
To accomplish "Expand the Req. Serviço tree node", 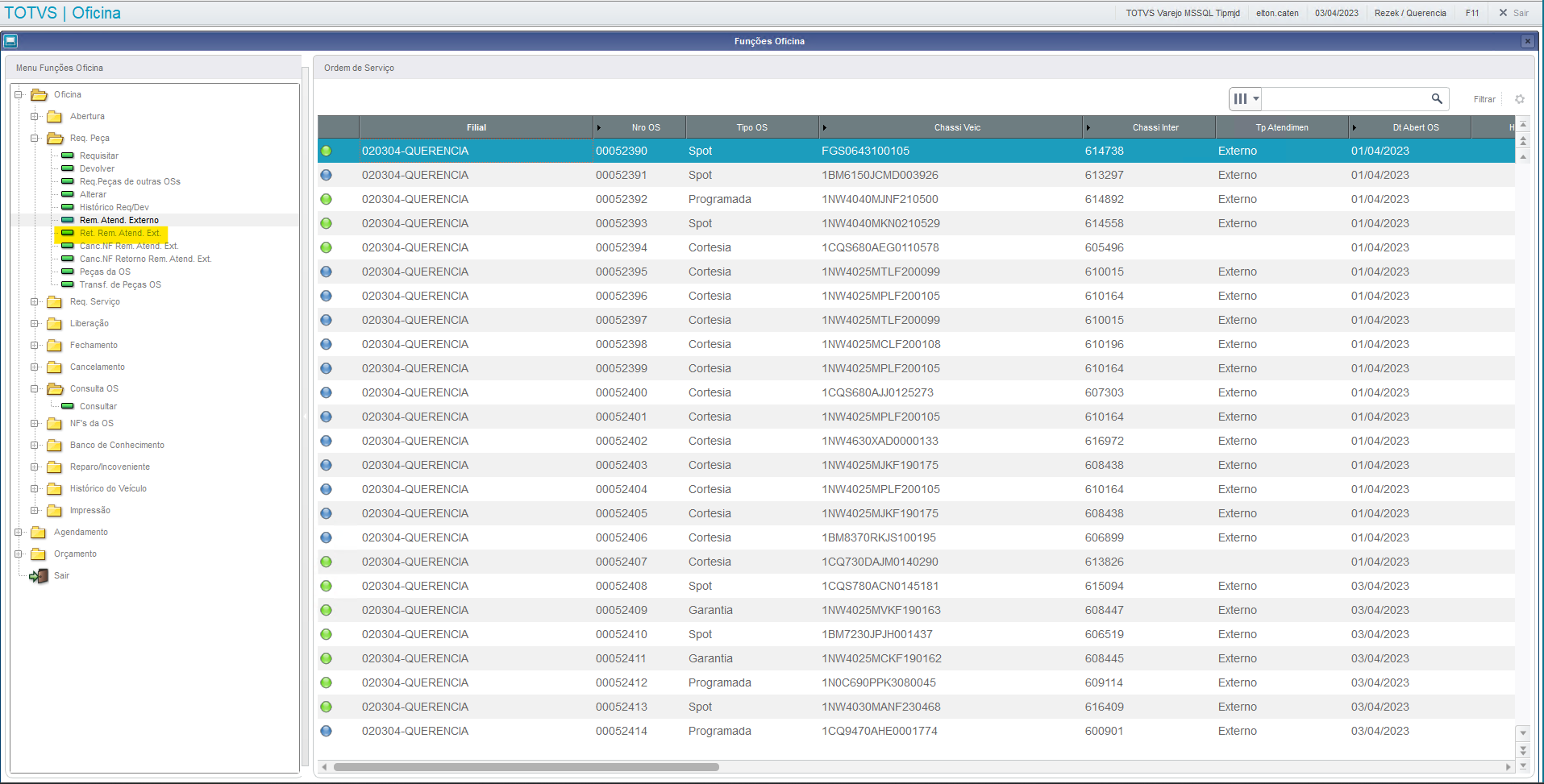I will pos(35,301).
